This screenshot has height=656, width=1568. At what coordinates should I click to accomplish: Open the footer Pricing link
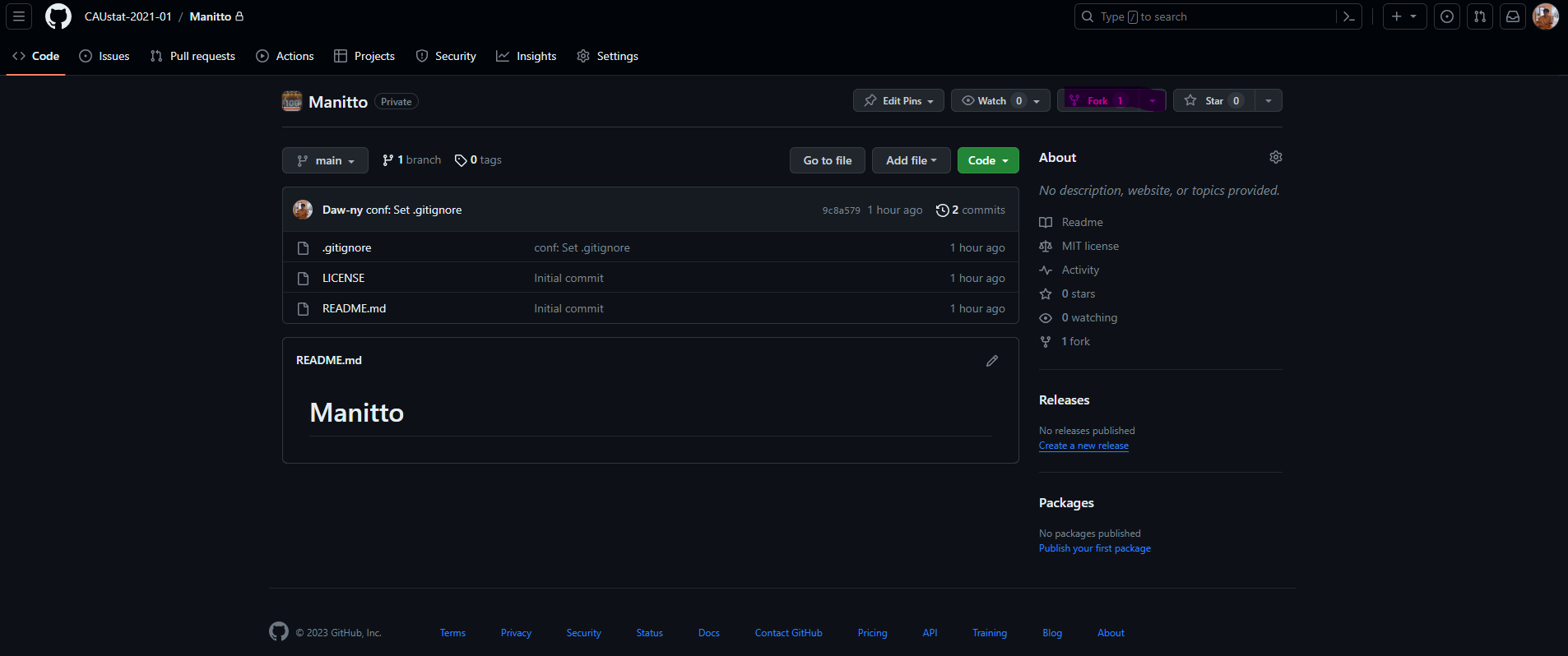872,633
